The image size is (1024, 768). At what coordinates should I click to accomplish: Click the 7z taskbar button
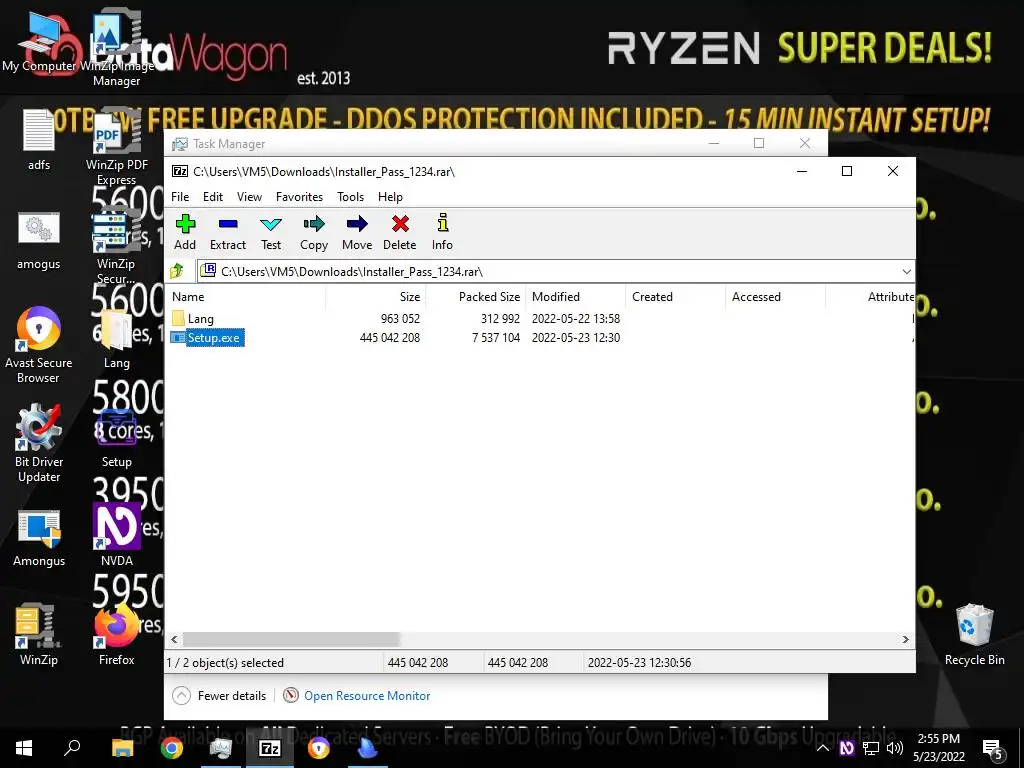click(x=270, y=748)
